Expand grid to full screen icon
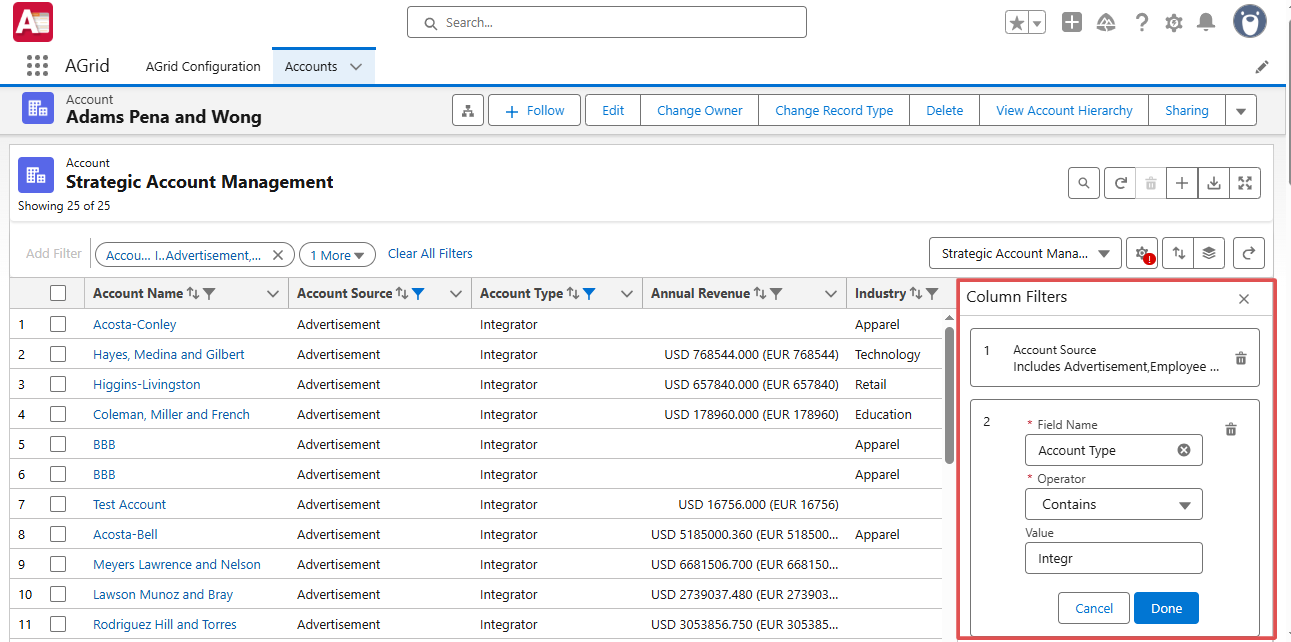1291x642 pixels. click(x=1245, y=183)
